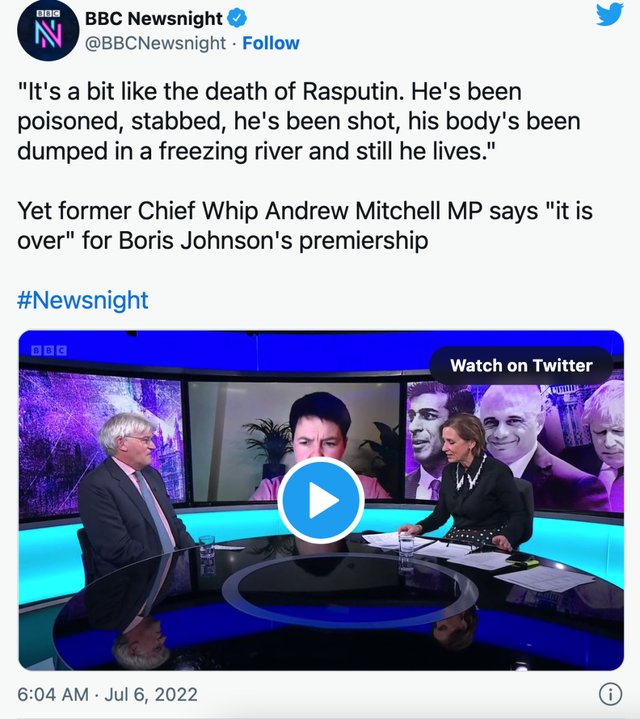Viewport: 640px width, 719px height.
Task: Click the Rasputin quote tweet text
Action: pyautogui.click(x=299, y=122)
